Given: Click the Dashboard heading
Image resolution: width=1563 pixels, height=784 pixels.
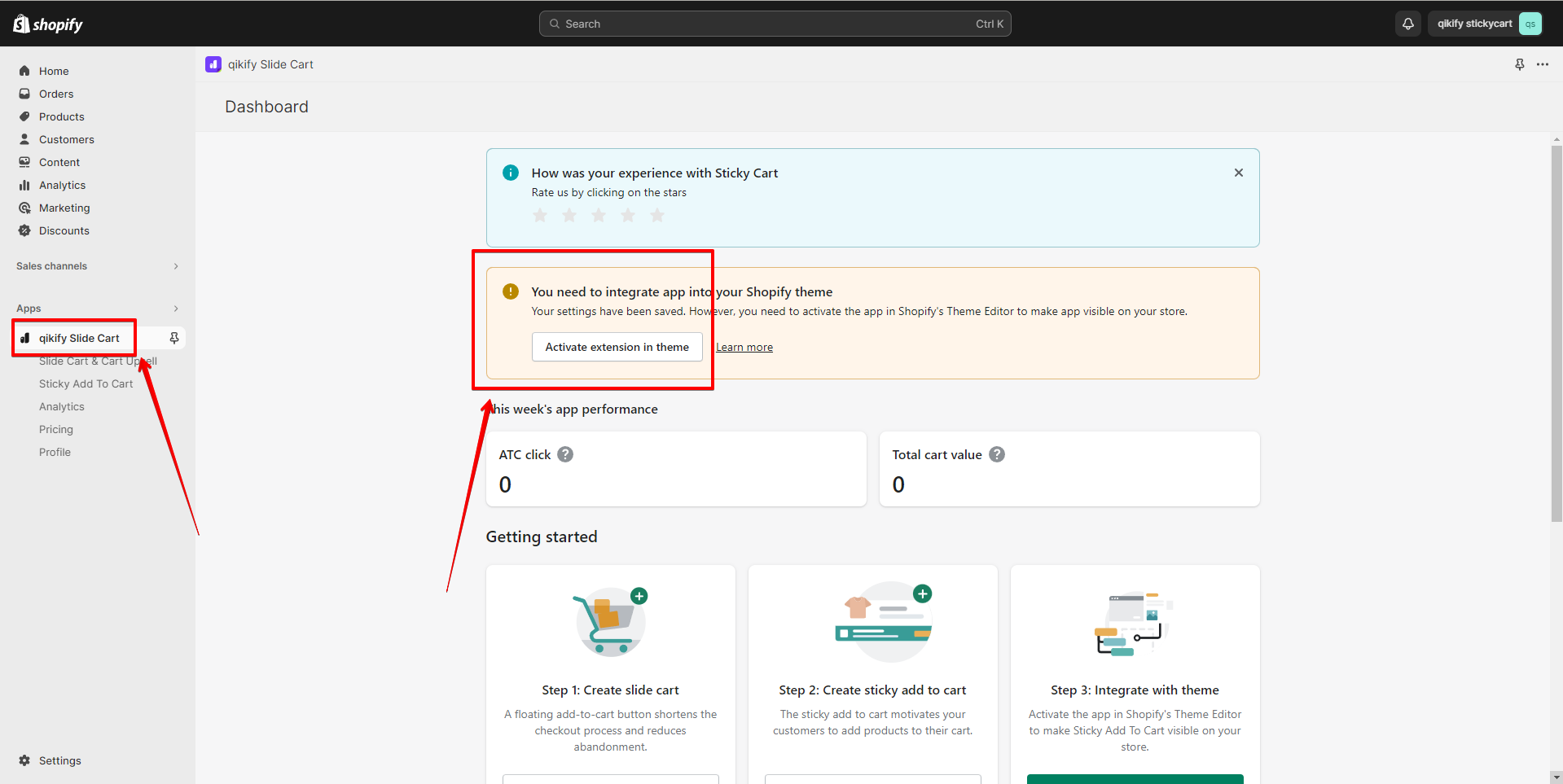Looking at the screenshot, I should point(266,107).
